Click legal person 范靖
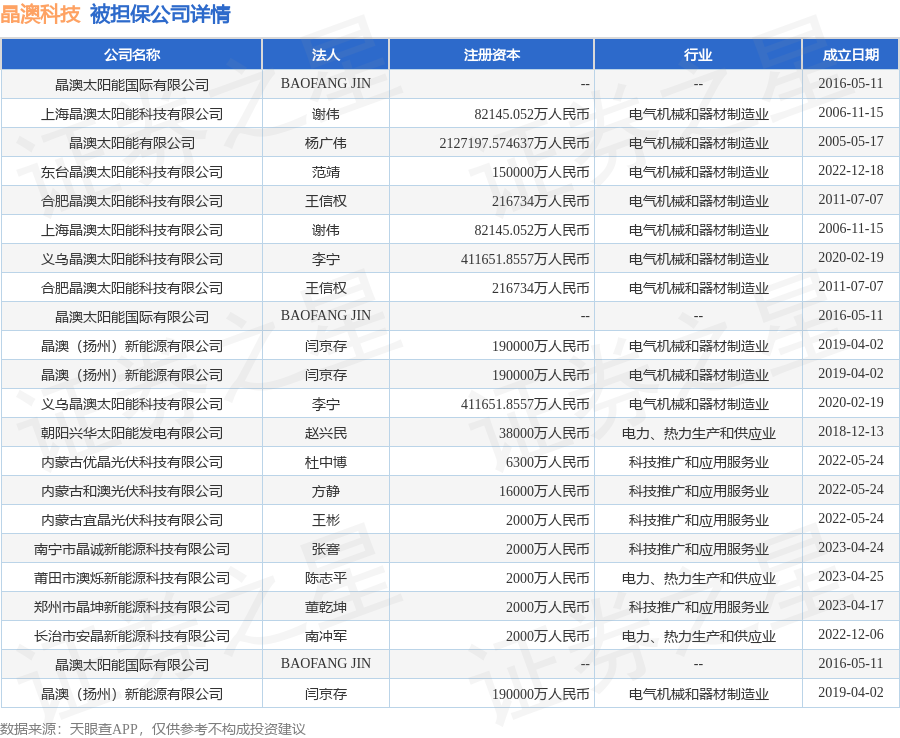The image size is (900, 738). (325, 172)
